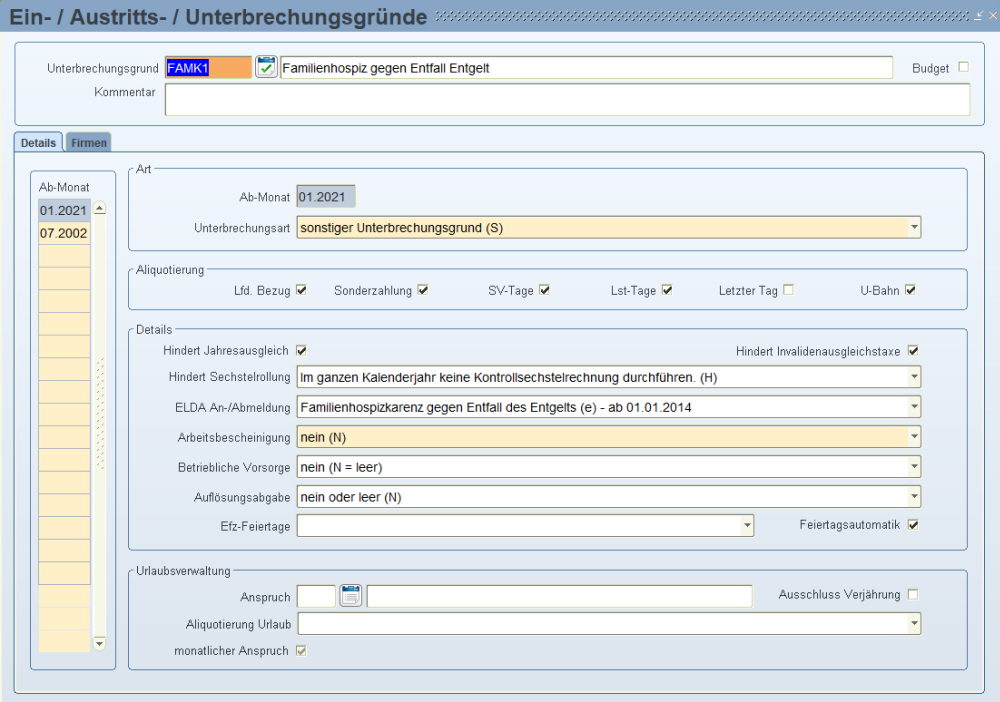Switch to the Firmen tab
This screenshot has width=1000, height=702.
point(89,143)
